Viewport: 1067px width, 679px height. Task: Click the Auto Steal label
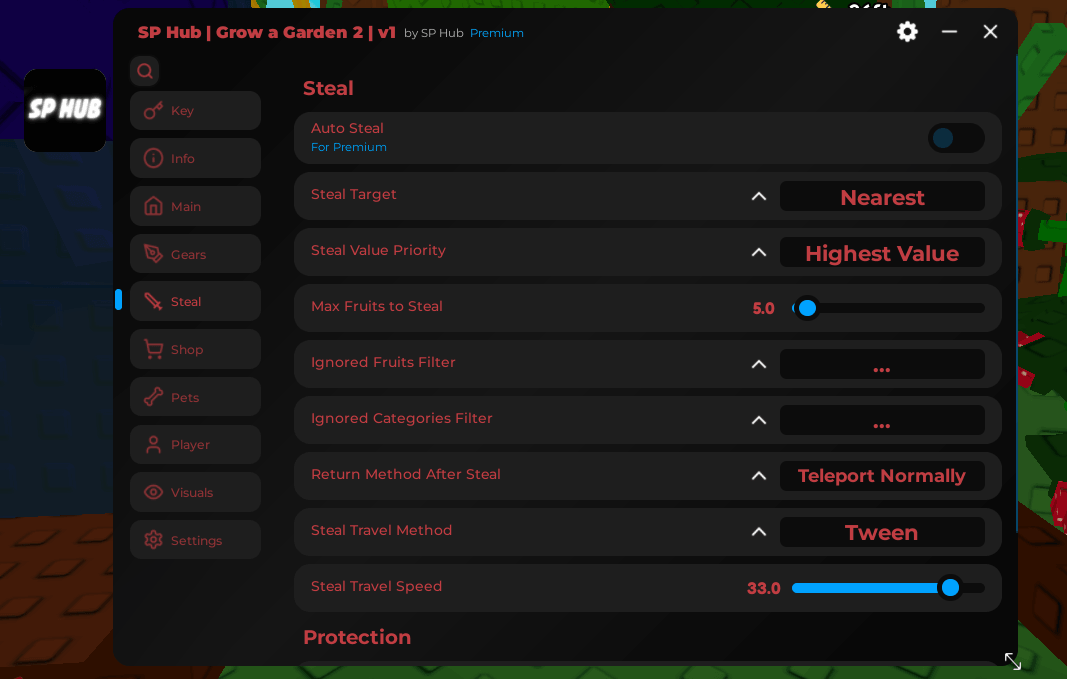pos(347,128)
